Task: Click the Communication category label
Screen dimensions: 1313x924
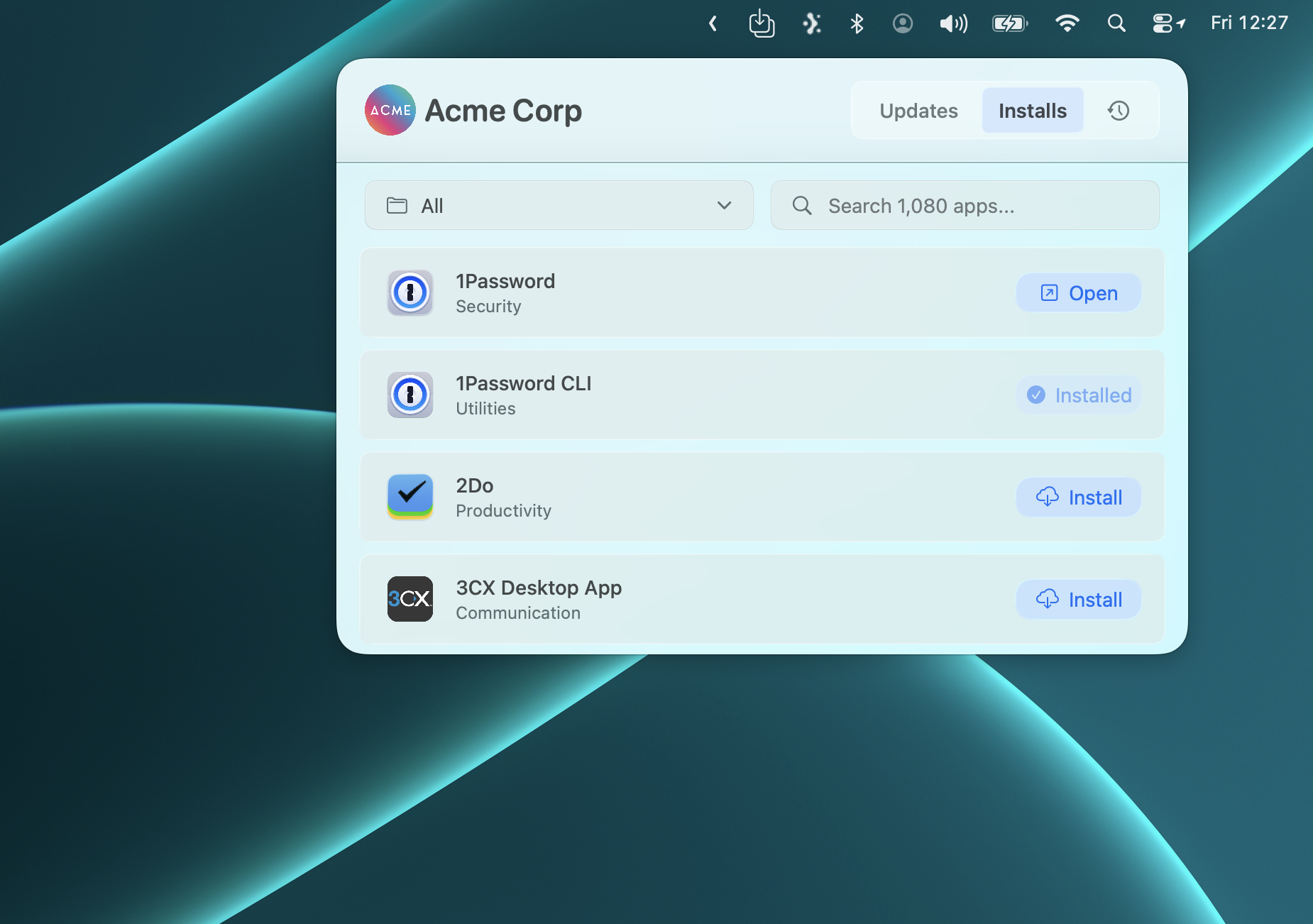Action: [x=518, y=613]
